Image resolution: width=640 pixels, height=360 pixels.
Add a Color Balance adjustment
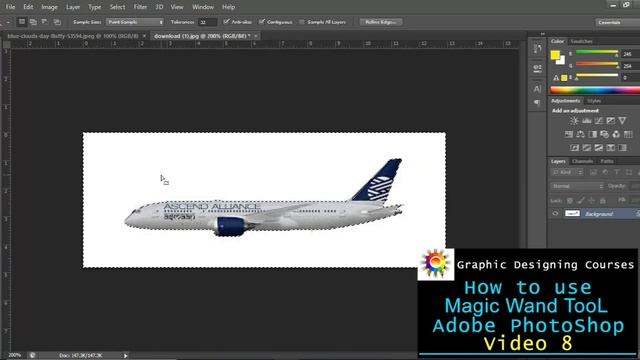click(x=580, y=134)
